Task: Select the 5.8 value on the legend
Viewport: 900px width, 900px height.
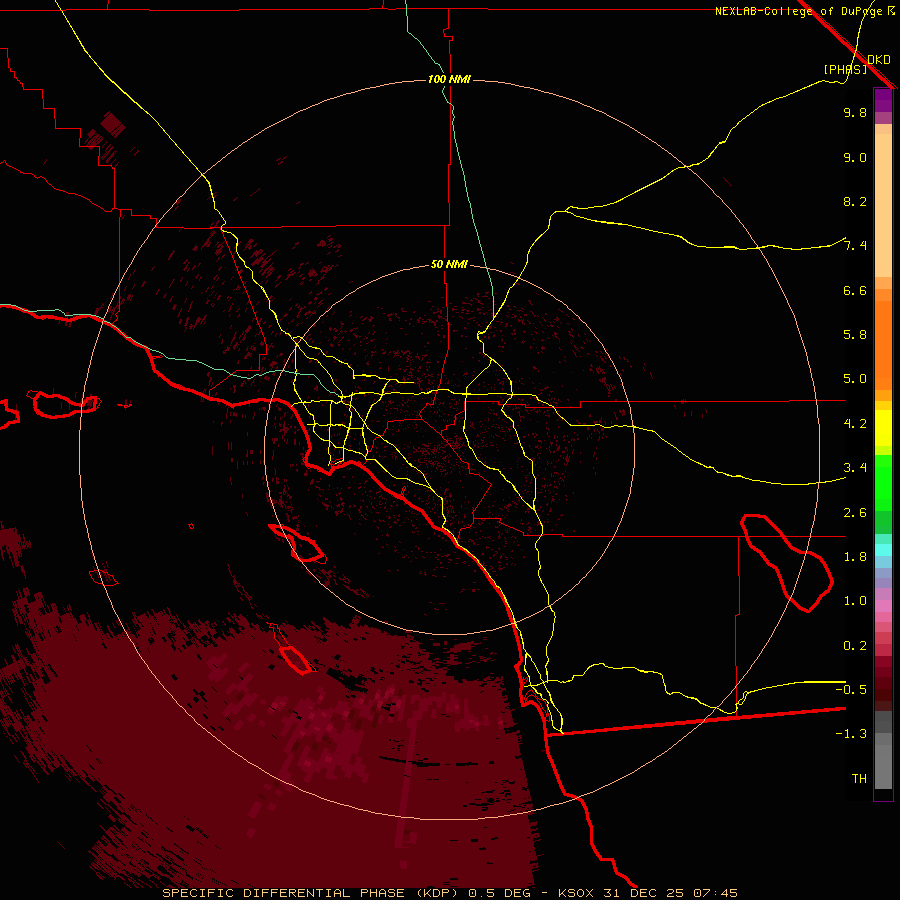Action: click(855, 335)
